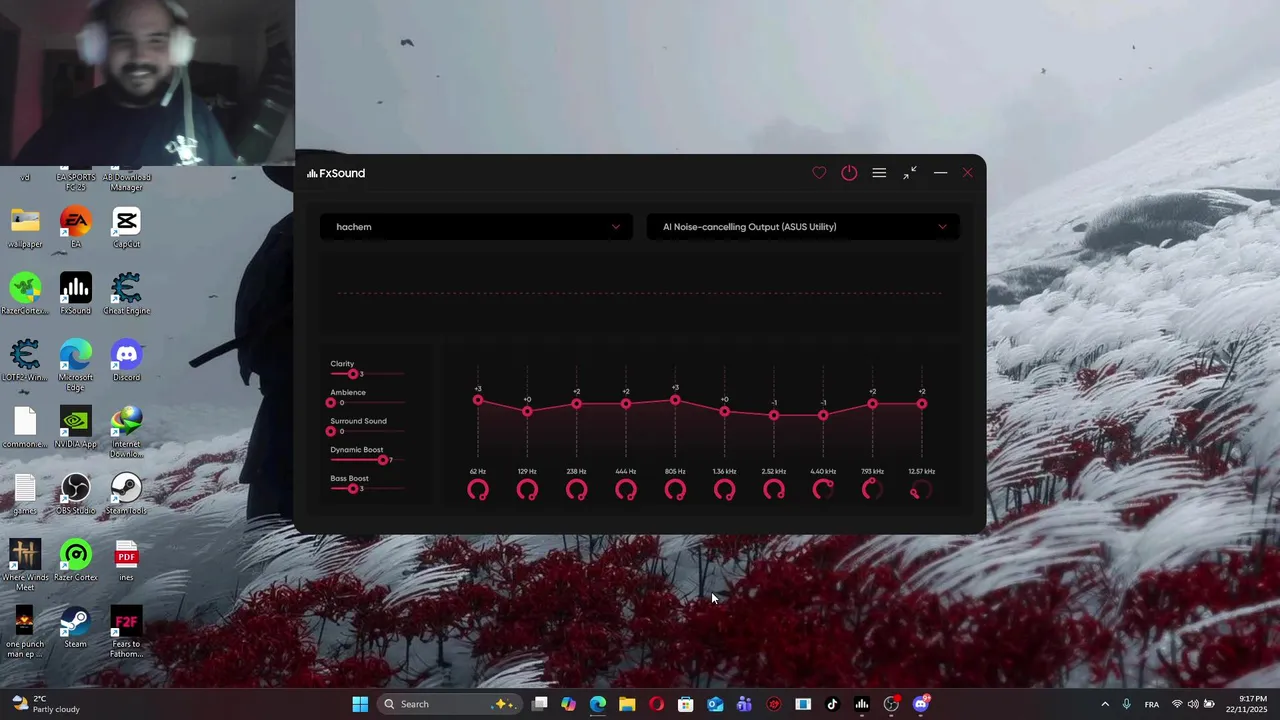The image size is (1280, 720).
Task: Open the weather widget showing Partly cloudy
Action: (46, 704)
